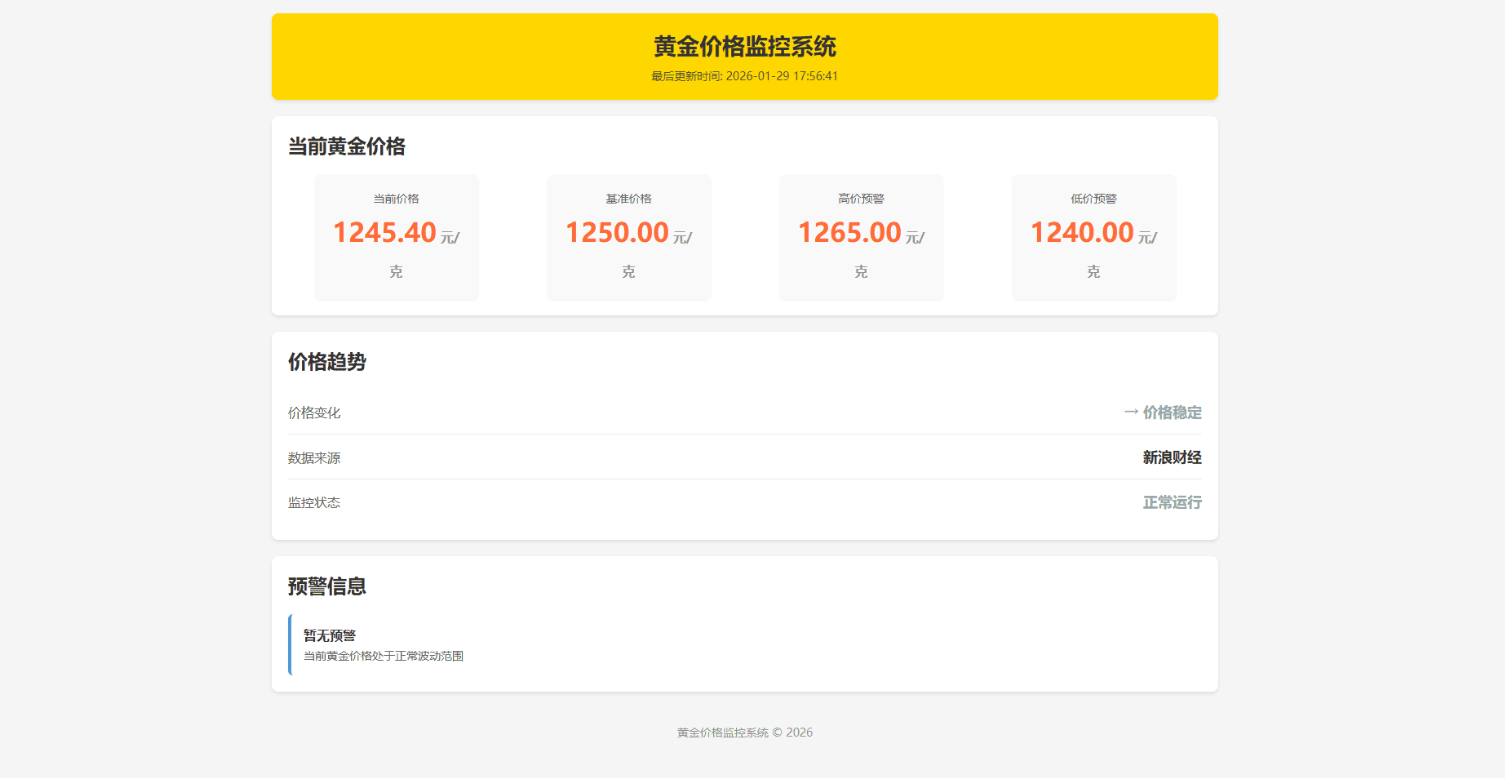Click the 高价预警 card

(x=861, y=237)
